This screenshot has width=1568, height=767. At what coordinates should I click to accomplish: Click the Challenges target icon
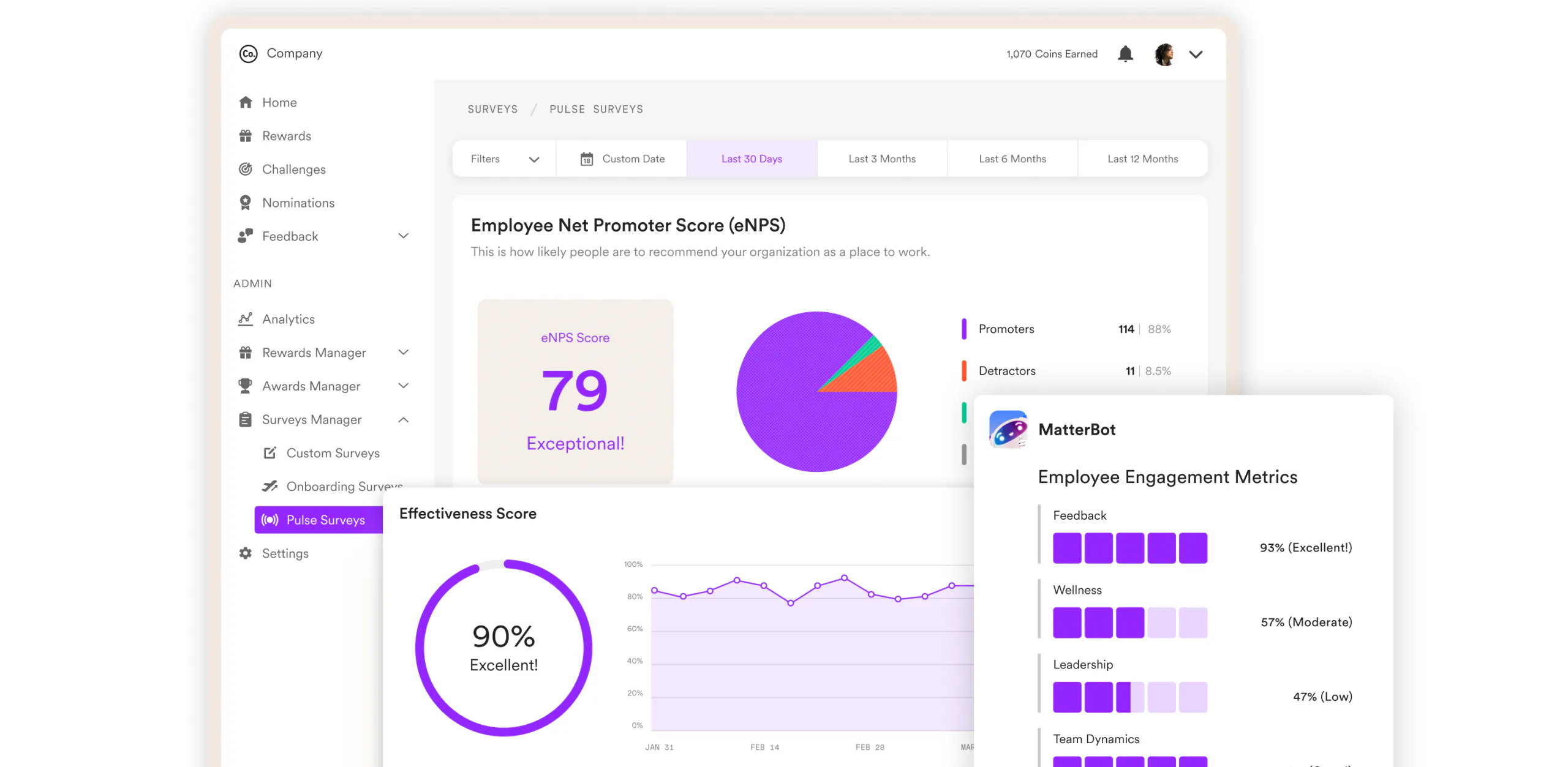click(x=246, y=169)
